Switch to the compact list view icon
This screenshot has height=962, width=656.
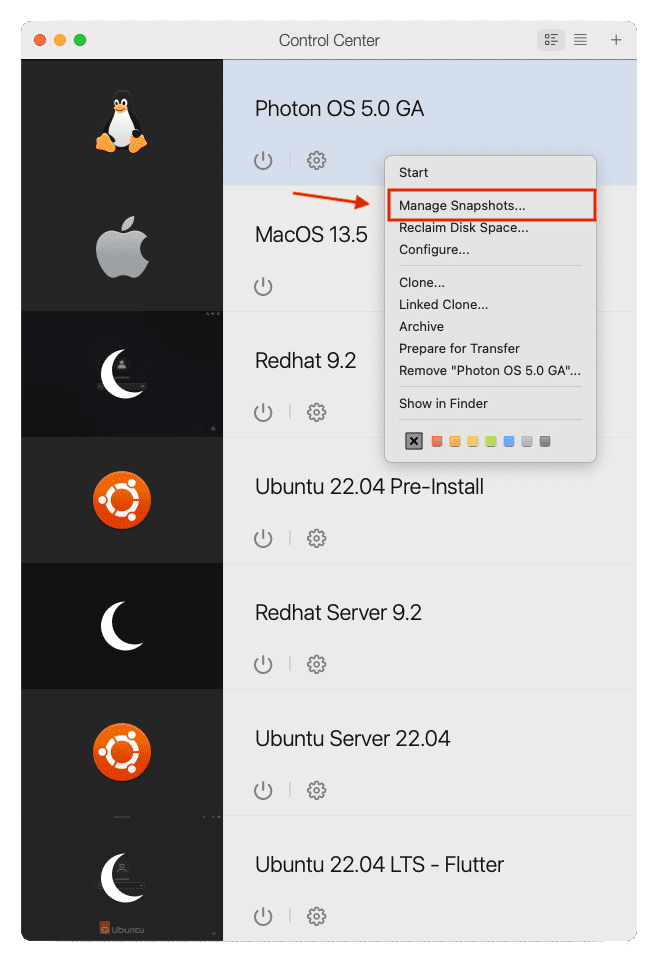click(x=580, y=40)
